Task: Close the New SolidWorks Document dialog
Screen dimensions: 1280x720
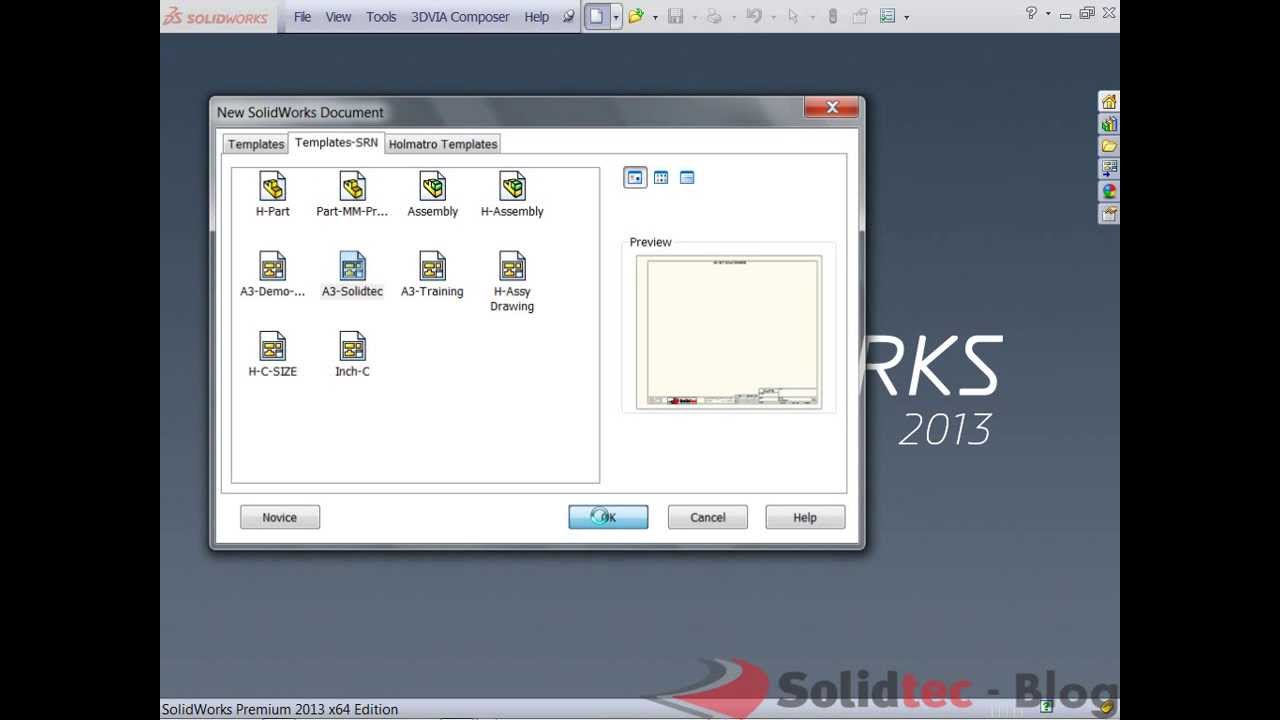Action: click(831, 108)
